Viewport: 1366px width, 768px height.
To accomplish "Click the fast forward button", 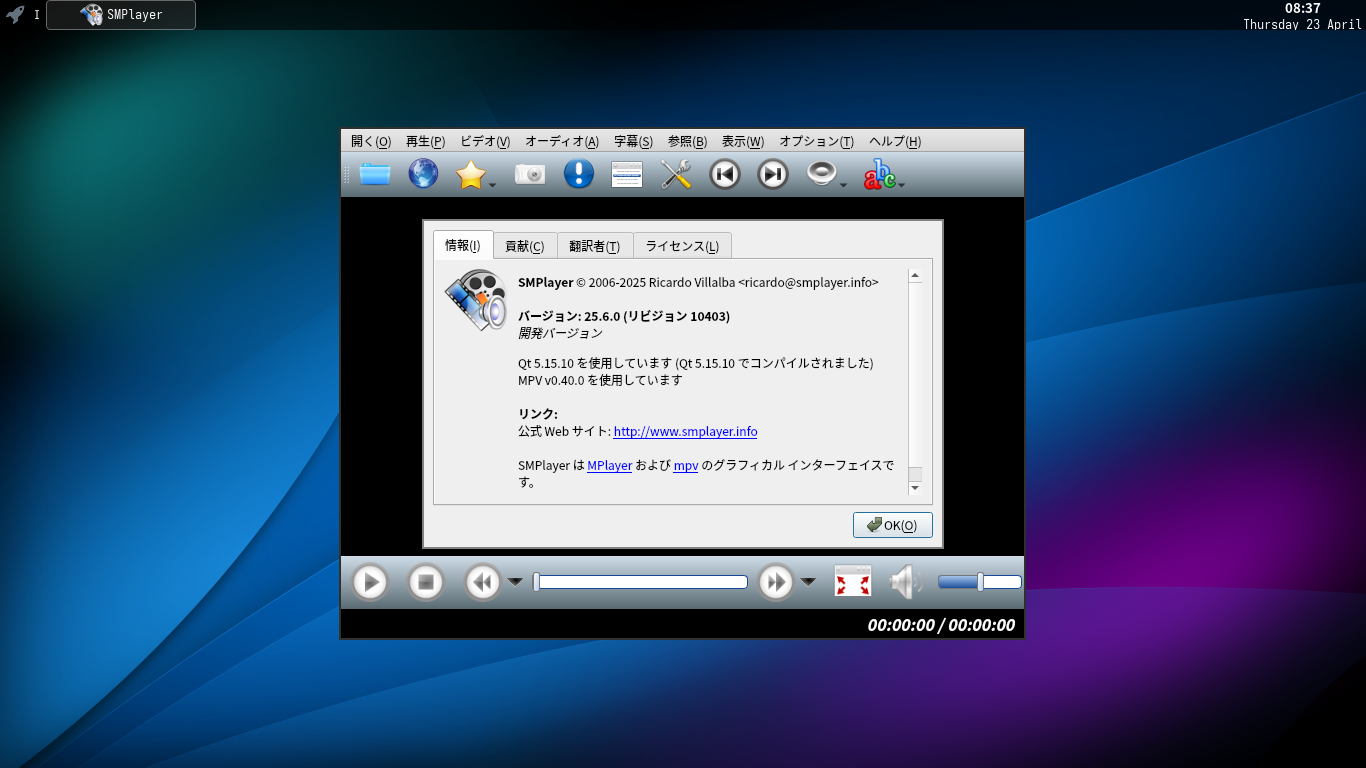I will [x=776, y=582].
